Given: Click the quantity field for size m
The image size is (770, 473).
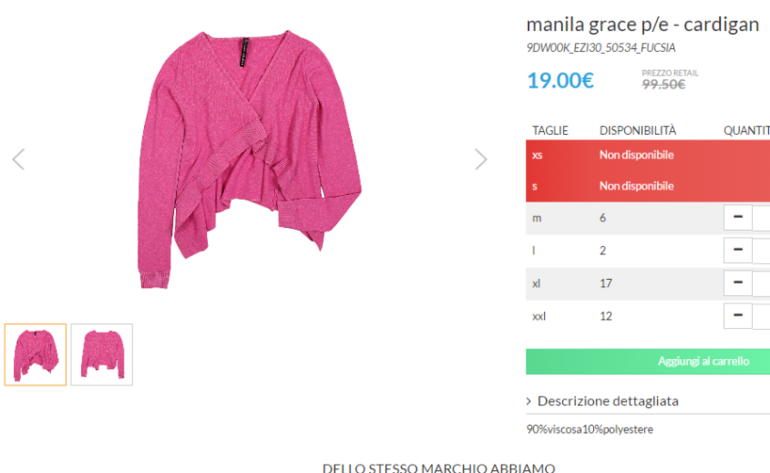Looking at the screenshot, I should pyautogui.click(x=762, y=217).
